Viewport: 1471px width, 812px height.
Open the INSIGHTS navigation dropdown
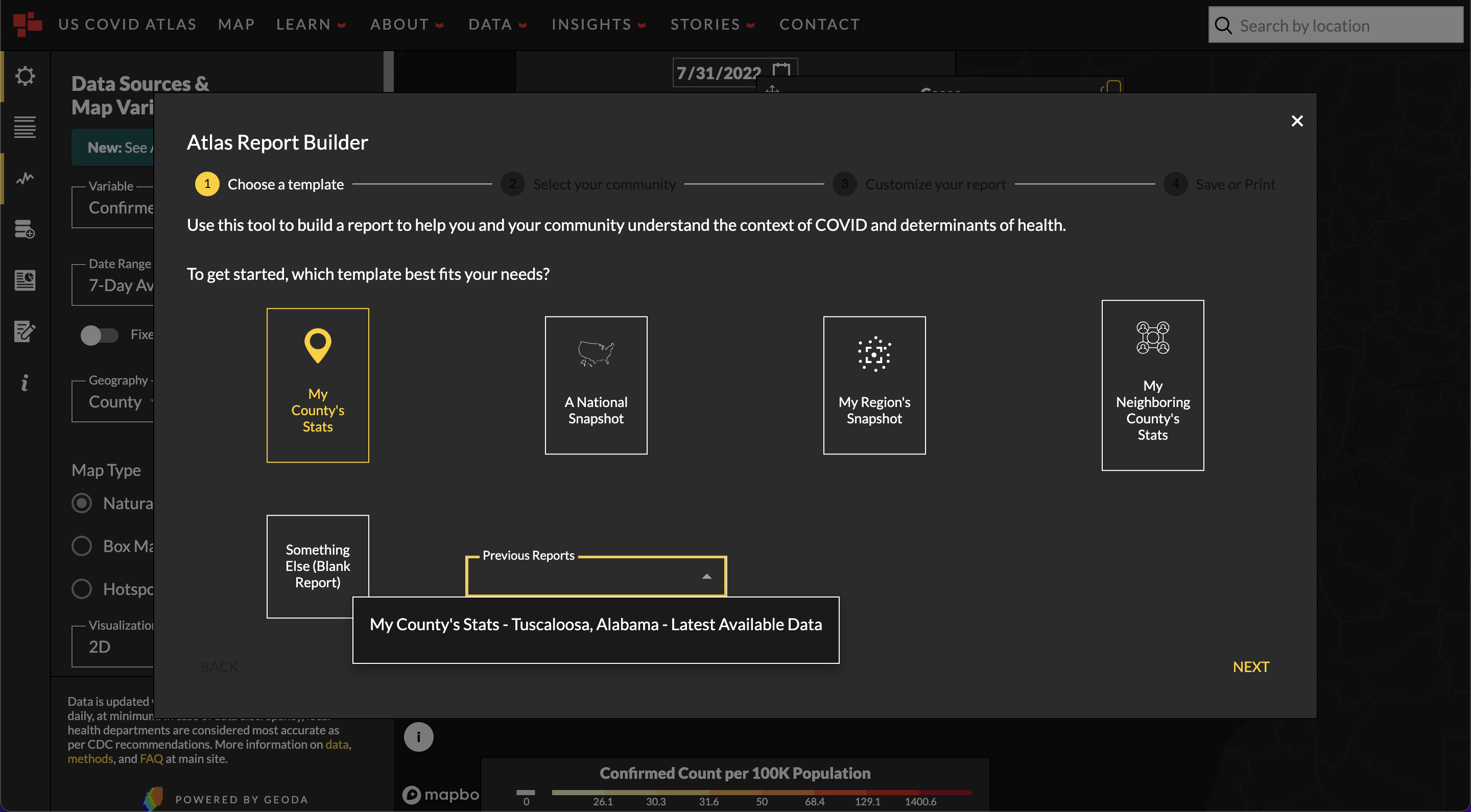coord(598,25)
